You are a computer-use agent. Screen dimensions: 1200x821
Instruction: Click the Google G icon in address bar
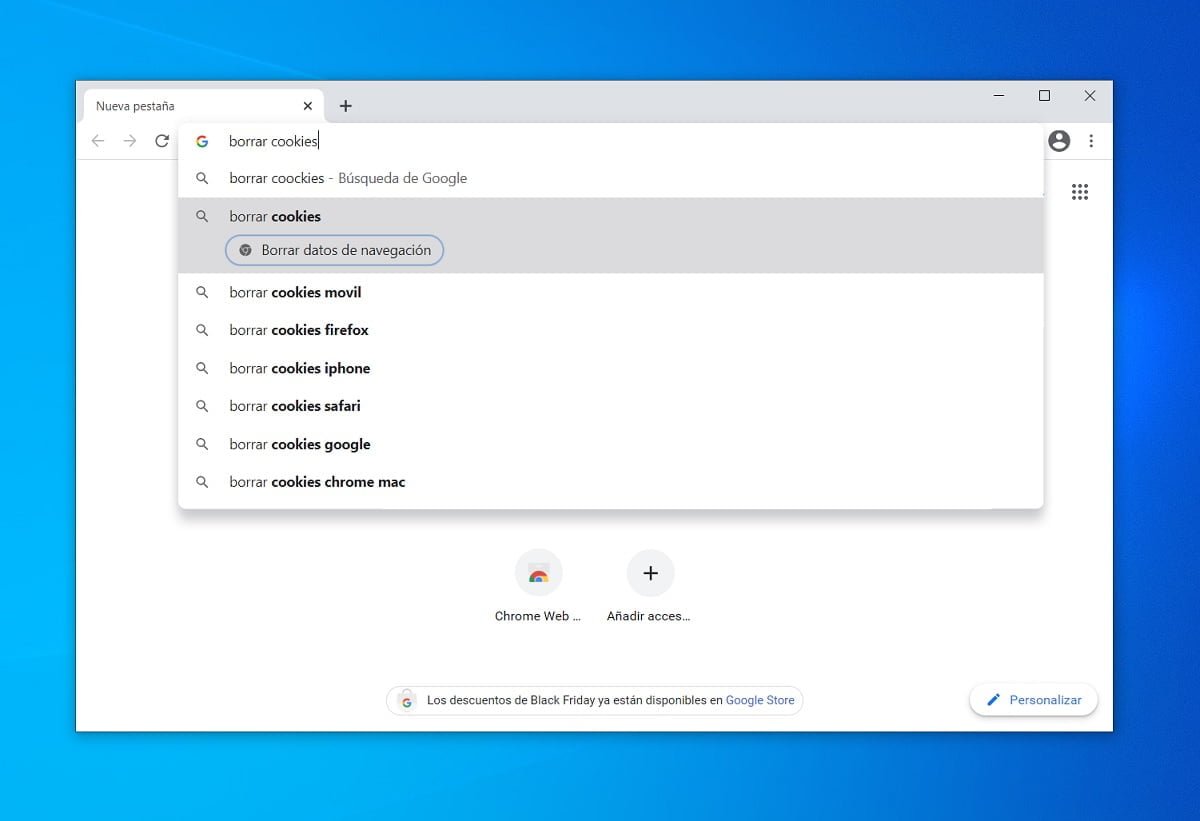coord(202,142)
